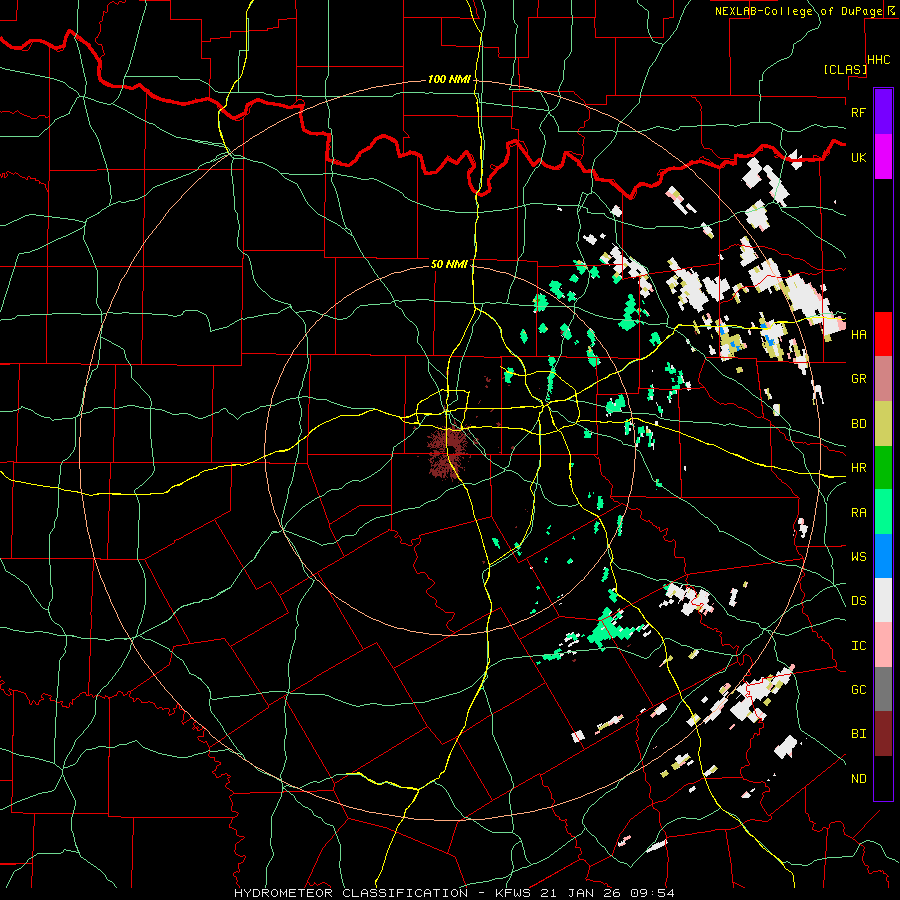Click the '50 NMI' range ring label
This screenshot has width=900, height=900.
click(449, 264)
